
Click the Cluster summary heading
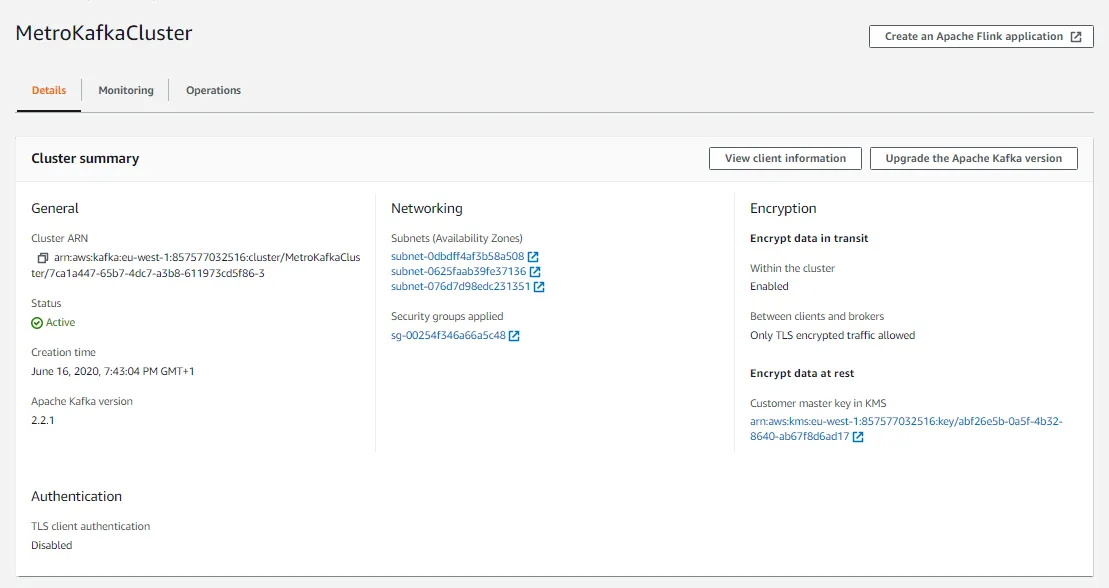pos(85,158)
